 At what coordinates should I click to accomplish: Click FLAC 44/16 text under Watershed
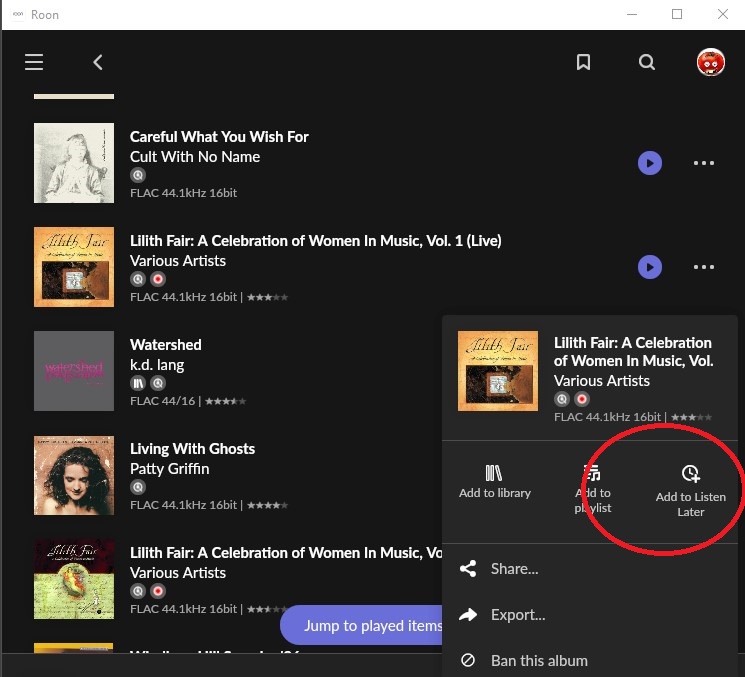point(162,401)
